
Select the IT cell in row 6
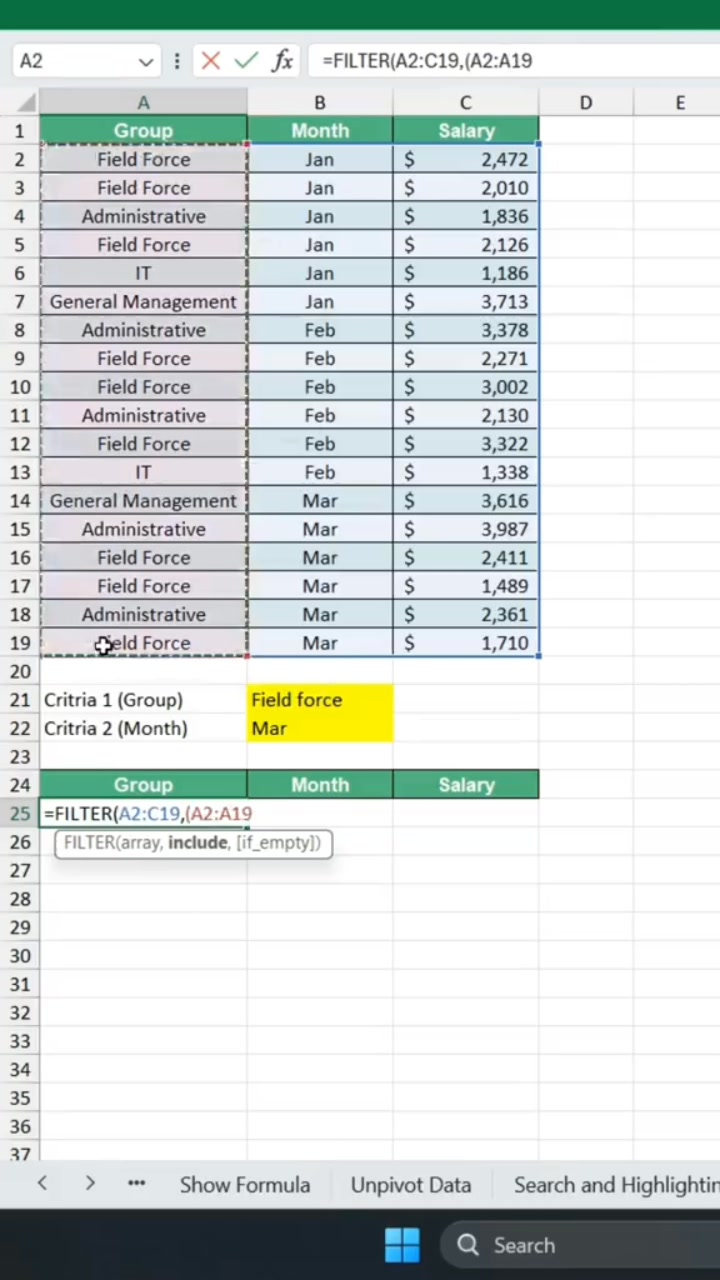pos(143,273)
